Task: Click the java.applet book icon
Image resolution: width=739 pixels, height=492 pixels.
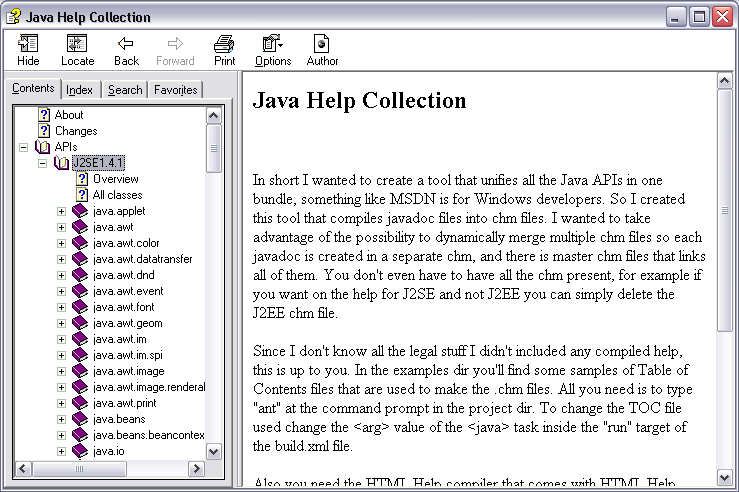Action: (x=80, y=211)
